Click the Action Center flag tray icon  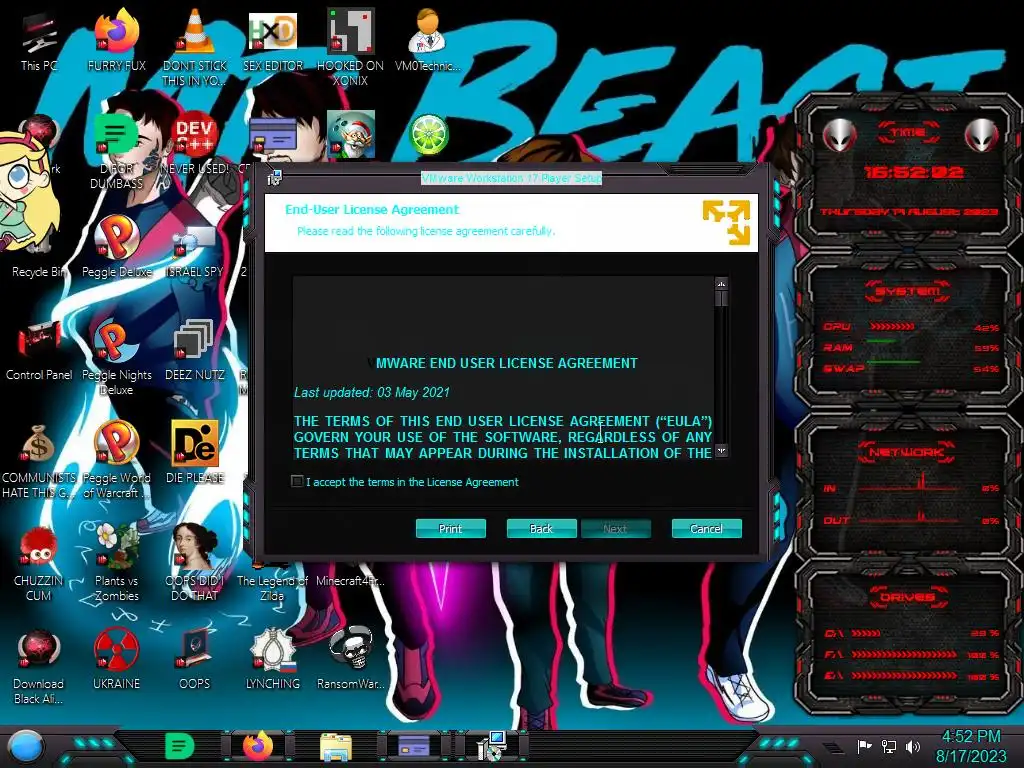pyautogui.click(x=864, y=746)
